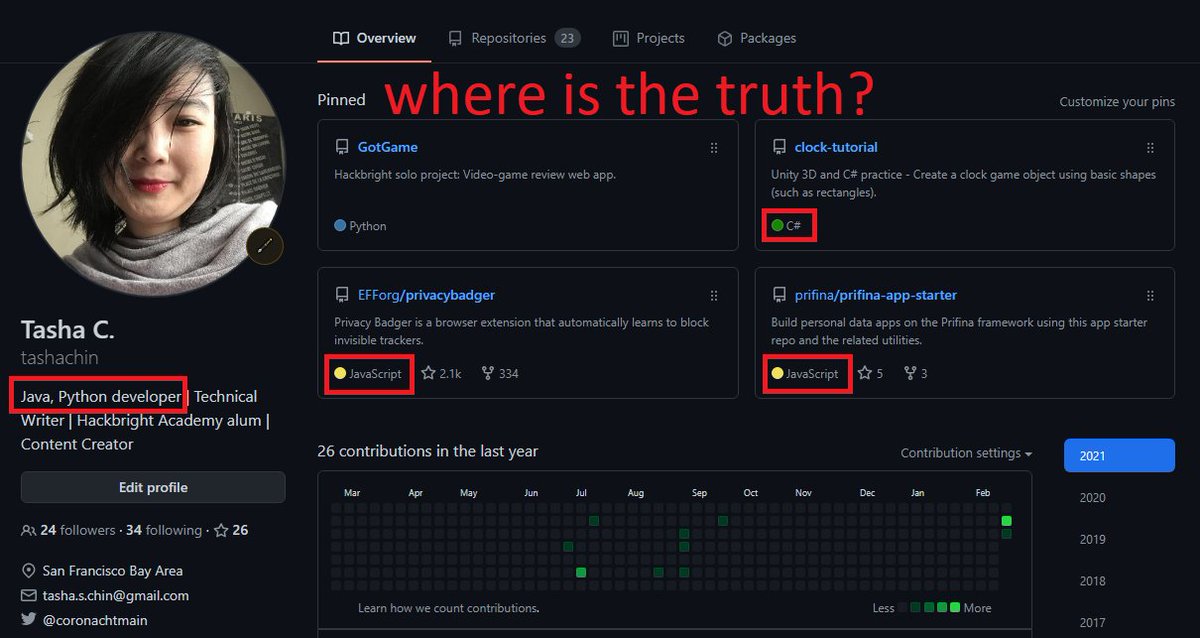Image resolution: width=1200 pixels, height=638 pixels.
Task: Open the 34 following list
Action: (163, 530)
